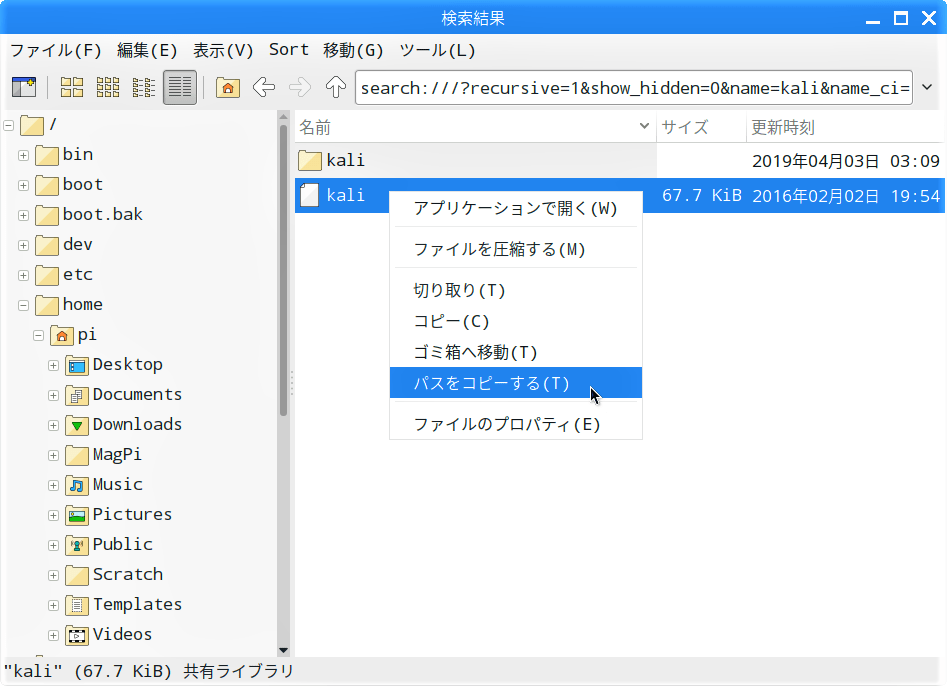Expand the boot folder node

click(x=24, y=185)
